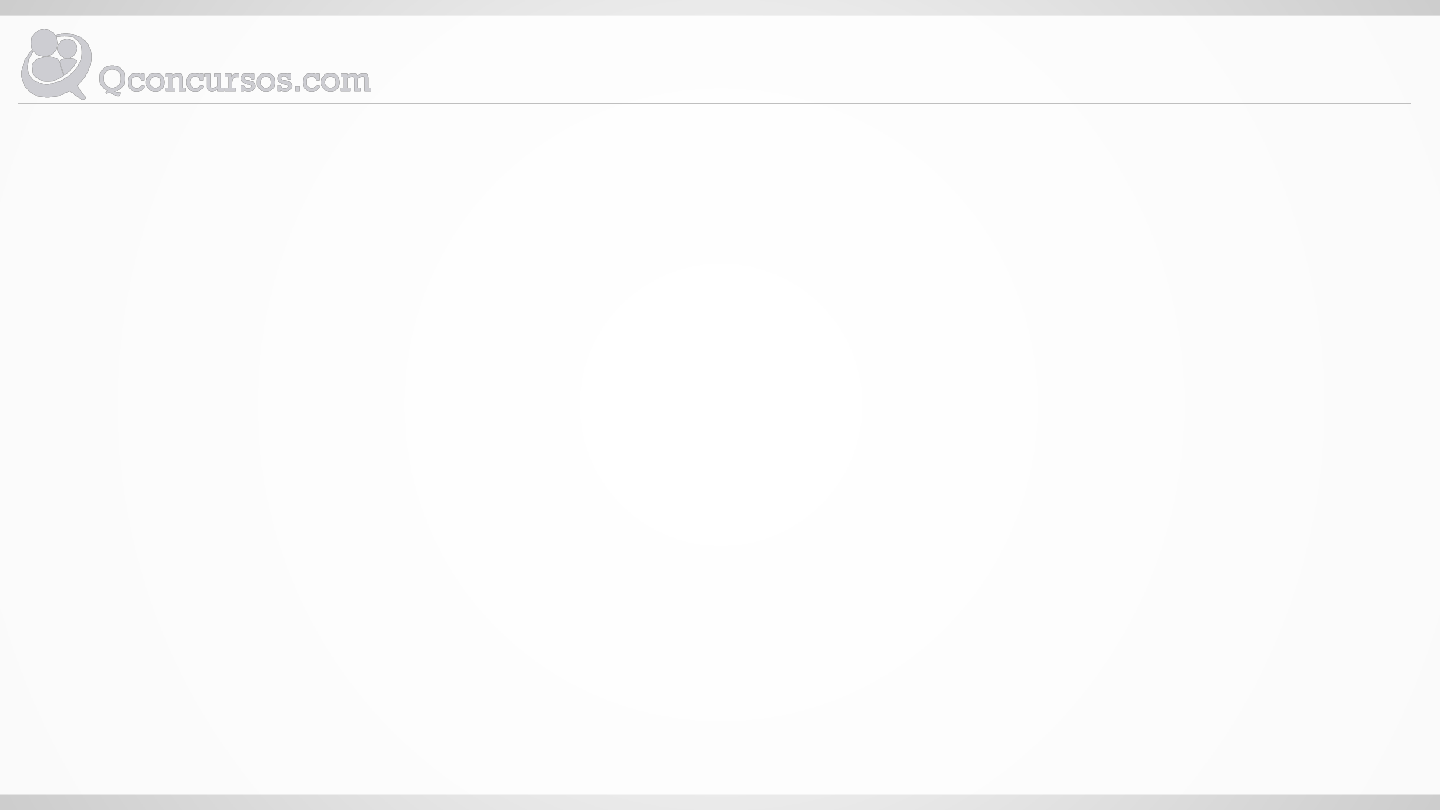Click the horizontal divider line under logo
1440x810 pixels.
(x=714, y=103)
